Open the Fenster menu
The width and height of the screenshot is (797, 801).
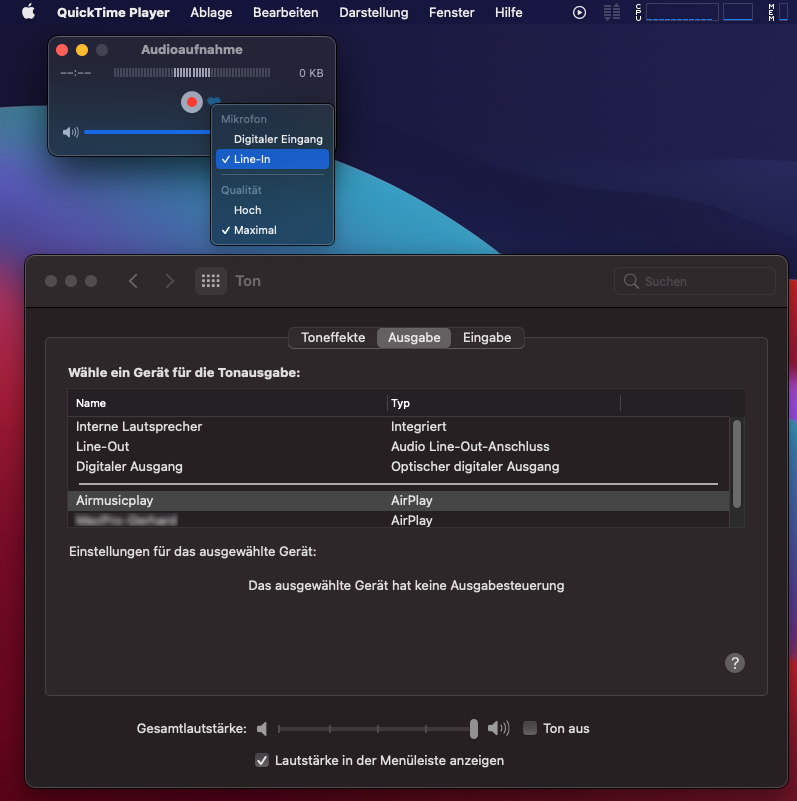click(x=452, y=12)
